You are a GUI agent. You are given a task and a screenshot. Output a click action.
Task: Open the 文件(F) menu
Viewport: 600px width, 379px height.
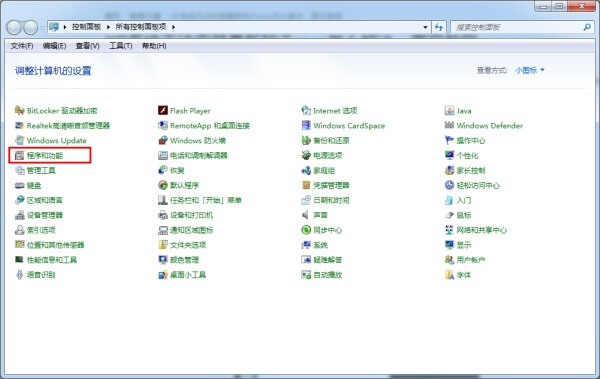(x=22, y=46)
